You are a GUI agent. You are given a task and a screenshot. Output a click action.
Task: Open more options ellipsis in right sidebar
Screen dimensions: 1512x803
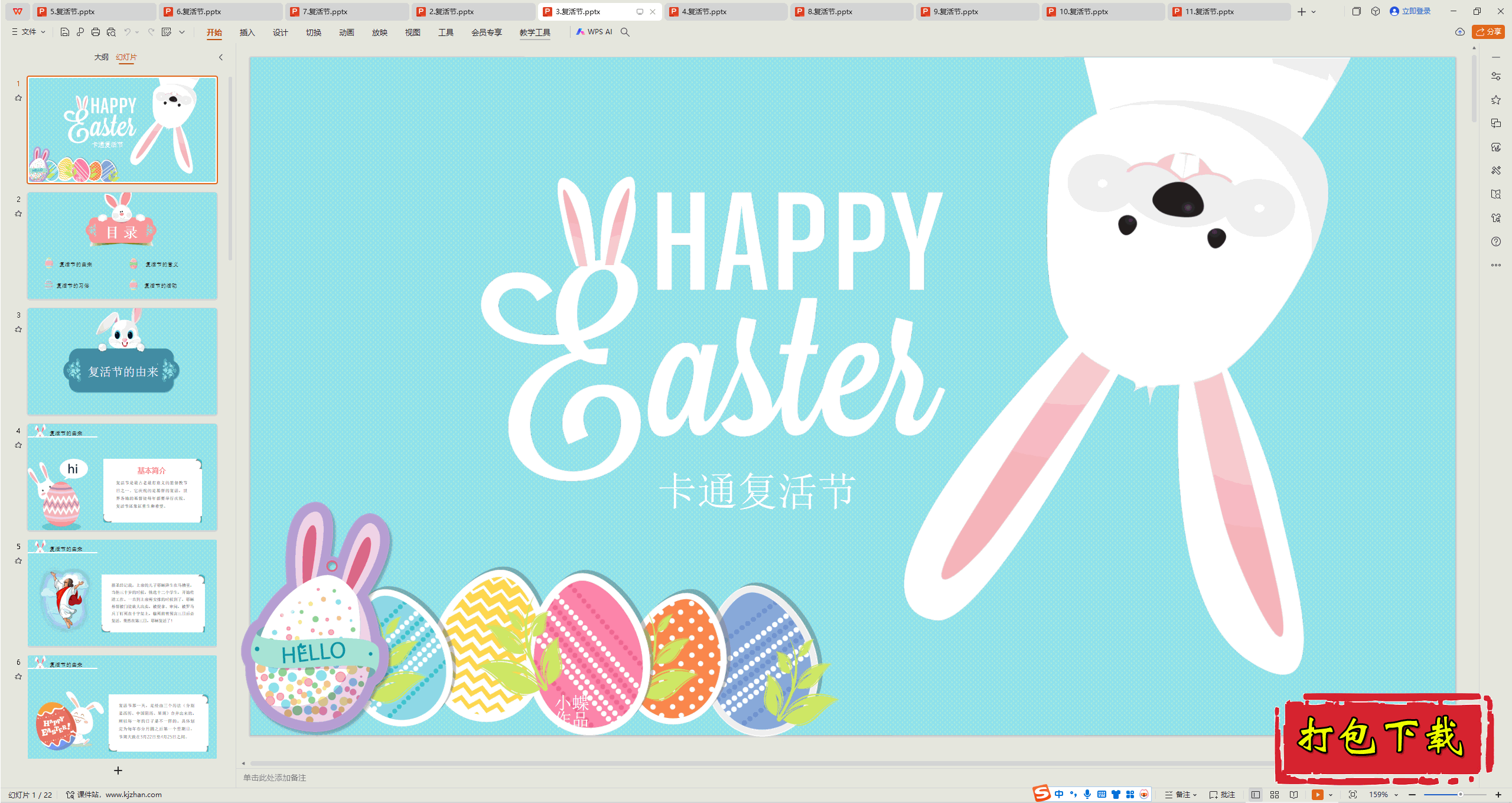tap(1496, 265)
